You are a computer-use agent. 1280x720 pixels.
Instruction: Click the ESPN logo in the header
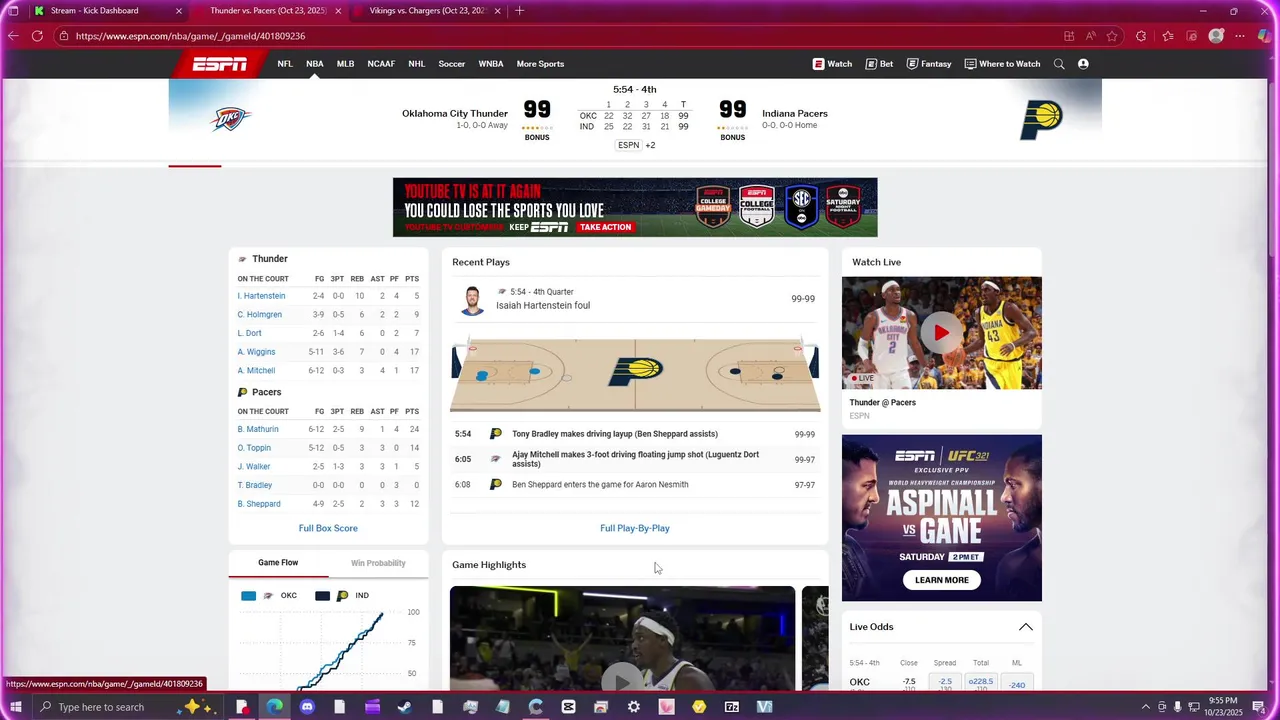[x=220, y=64]
